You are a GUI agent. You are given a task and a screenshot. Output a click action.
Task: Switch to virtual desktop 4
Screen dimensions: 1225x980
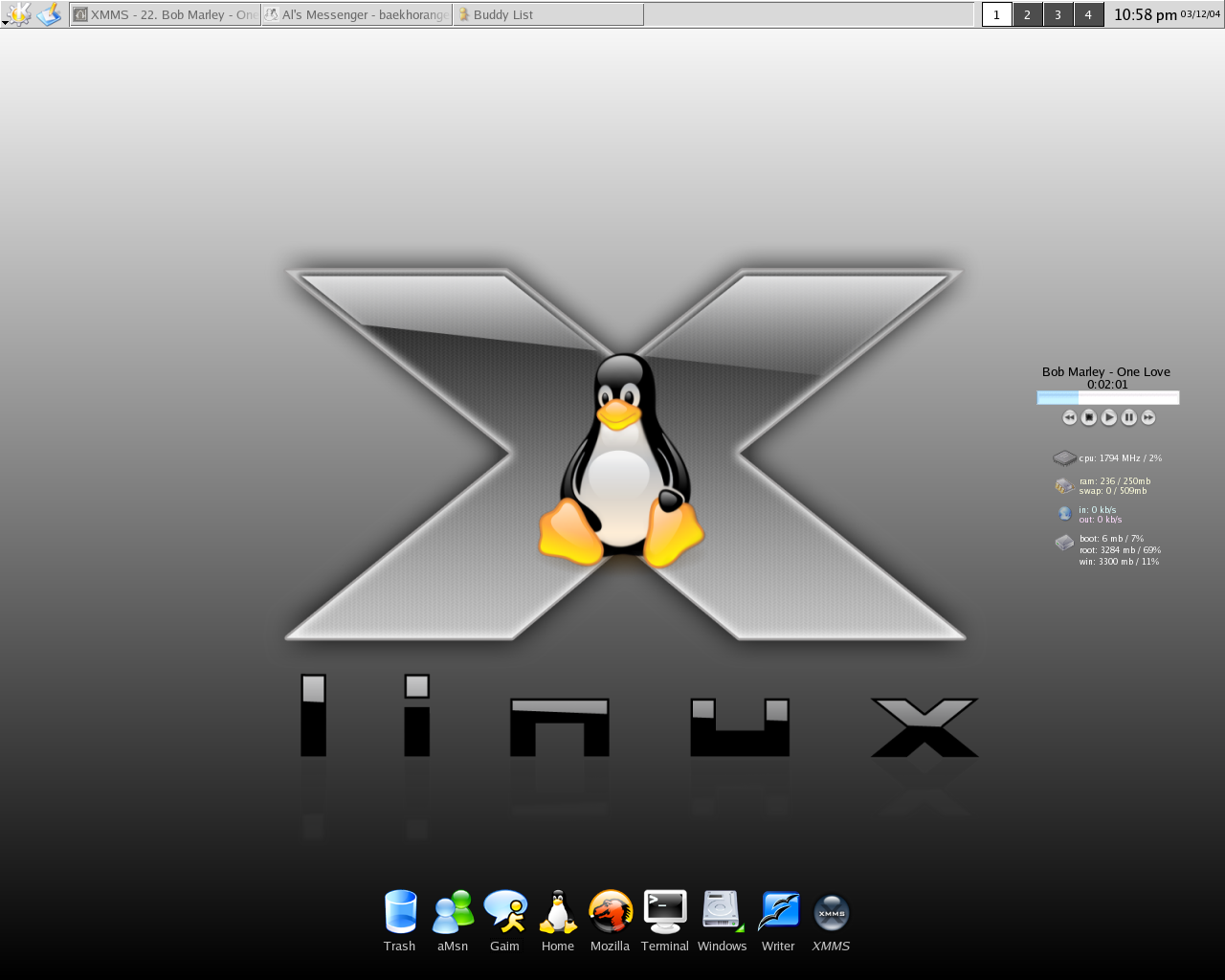click(x=1089, y=14)
